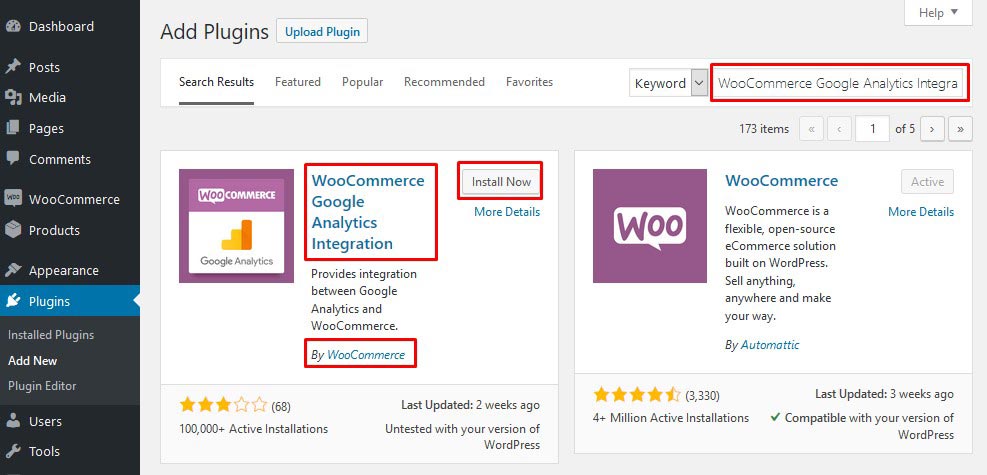Select the Plugins menu item
Viewport: 987px width, 475px height.
70,301
